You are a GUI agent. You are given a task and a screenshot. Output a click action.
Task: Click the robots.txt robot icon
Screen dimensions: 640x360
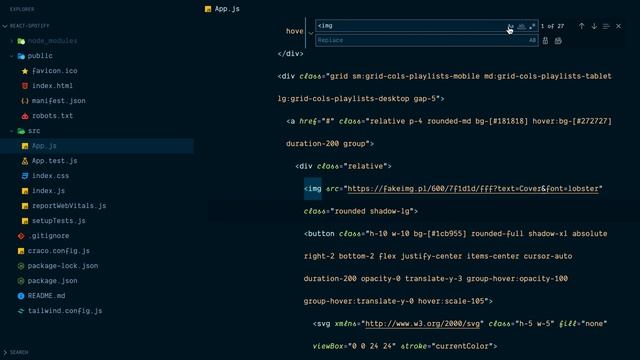(x=25, y=116)
